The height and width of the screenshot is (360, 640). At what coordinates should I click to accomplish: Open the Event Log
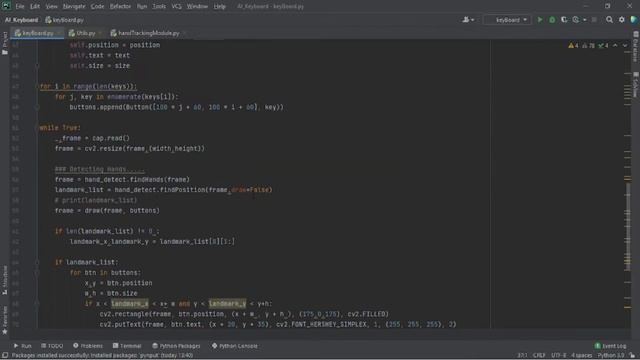(x=610, y=346)
